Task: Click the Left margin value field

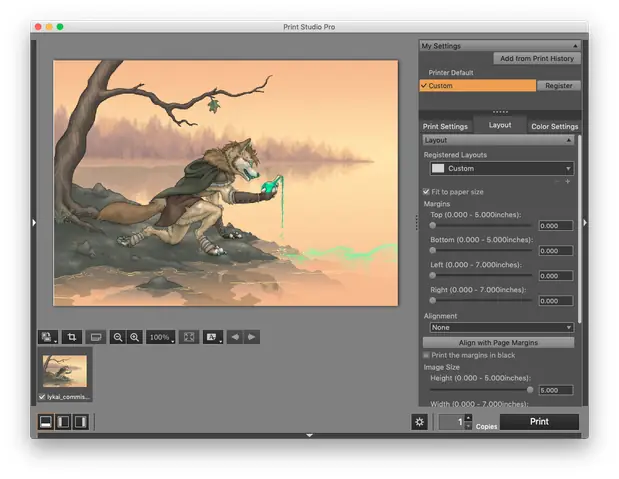Action: [x=556, y=276]
